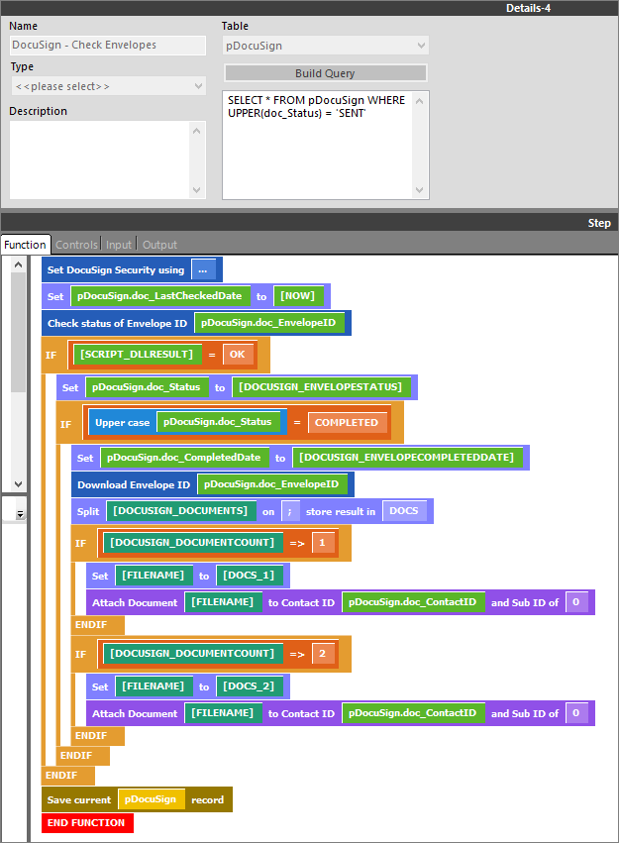Open the Table dropdown showing pDocuSign

[x=325, y=46]
